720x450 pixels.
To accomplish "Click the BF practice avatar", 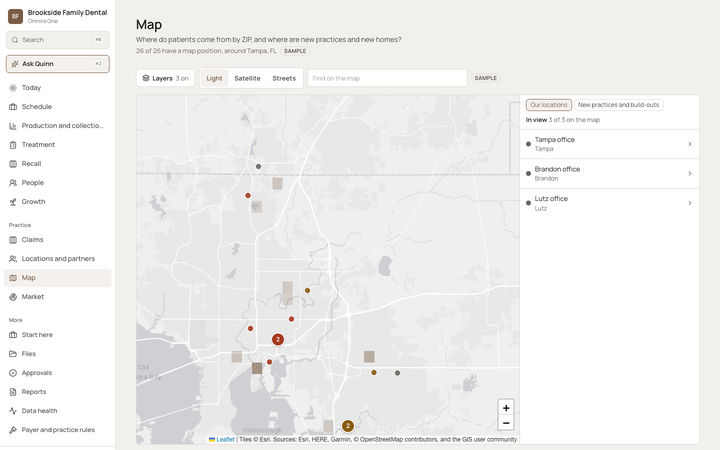I will click(x=15, y=16).
